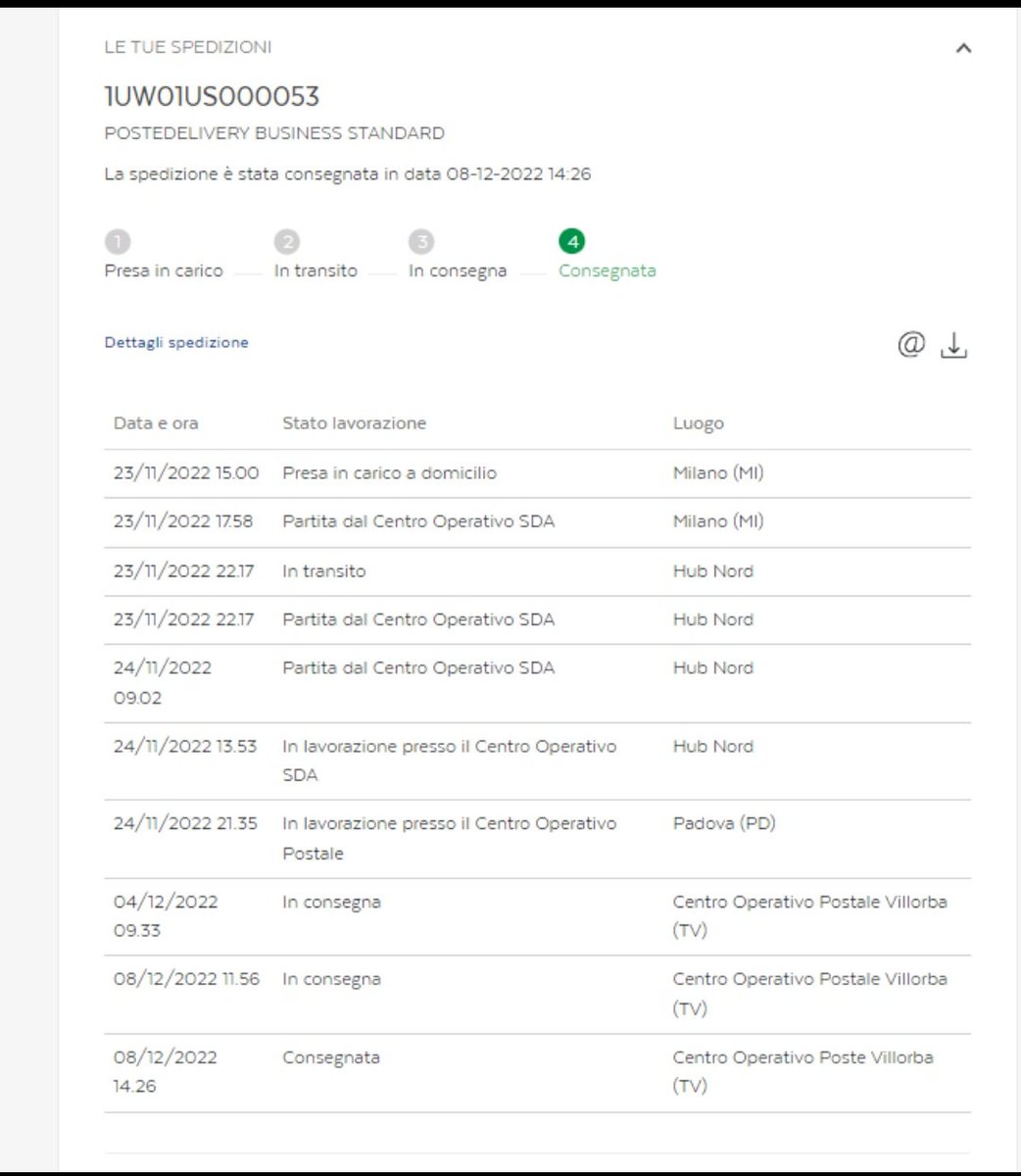Click the In transito table status cell

coord(324,570)
